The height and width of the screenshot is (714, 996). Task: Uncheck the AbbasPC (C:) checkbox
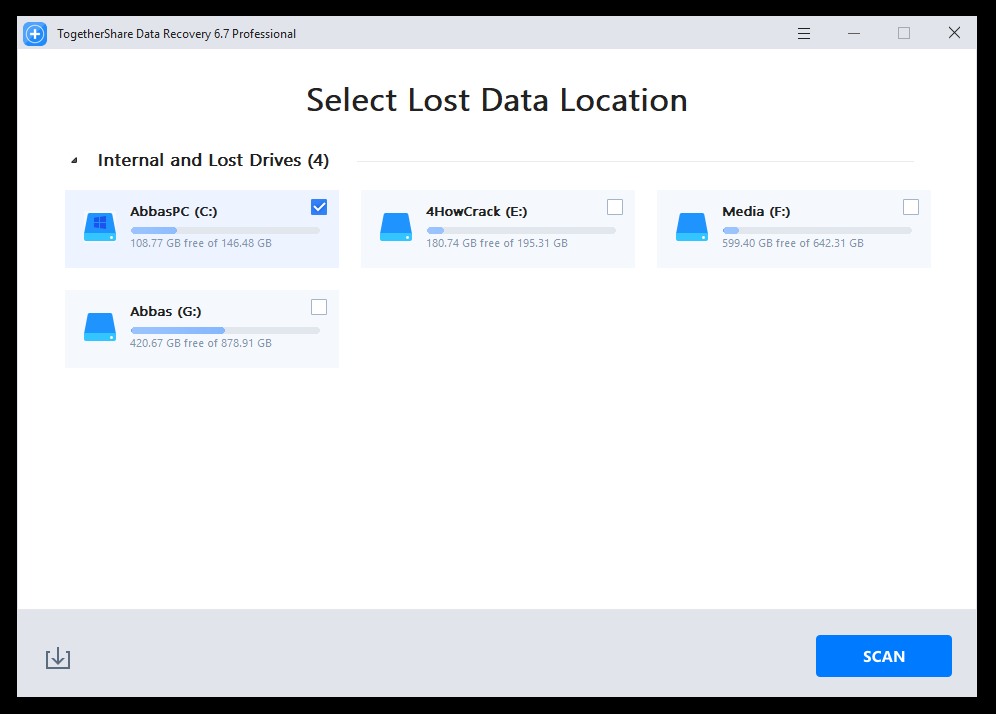tap(319, 207)
